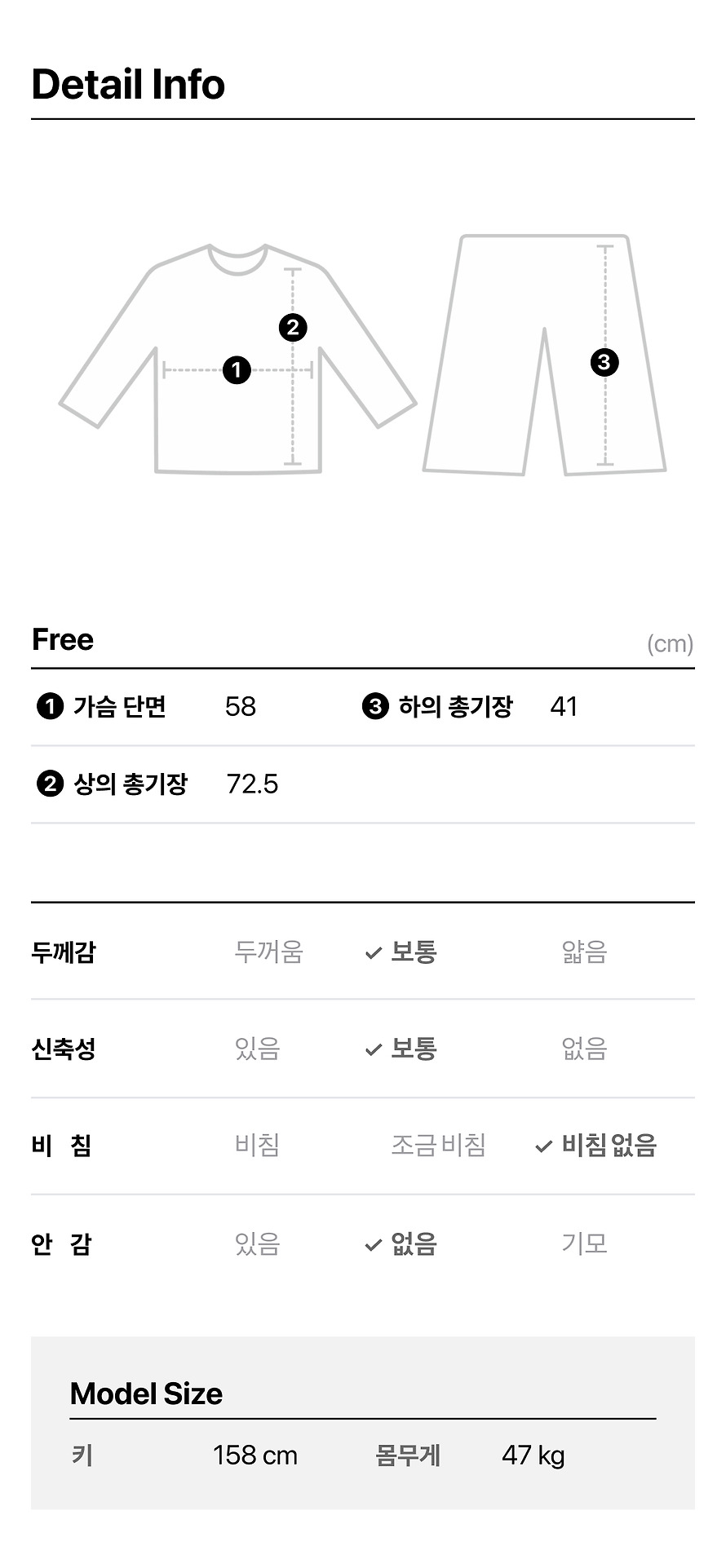This screenshot has height=1568, width=726.
Task: Select the checked 비침 없음 option
Action: point(595,1146)
